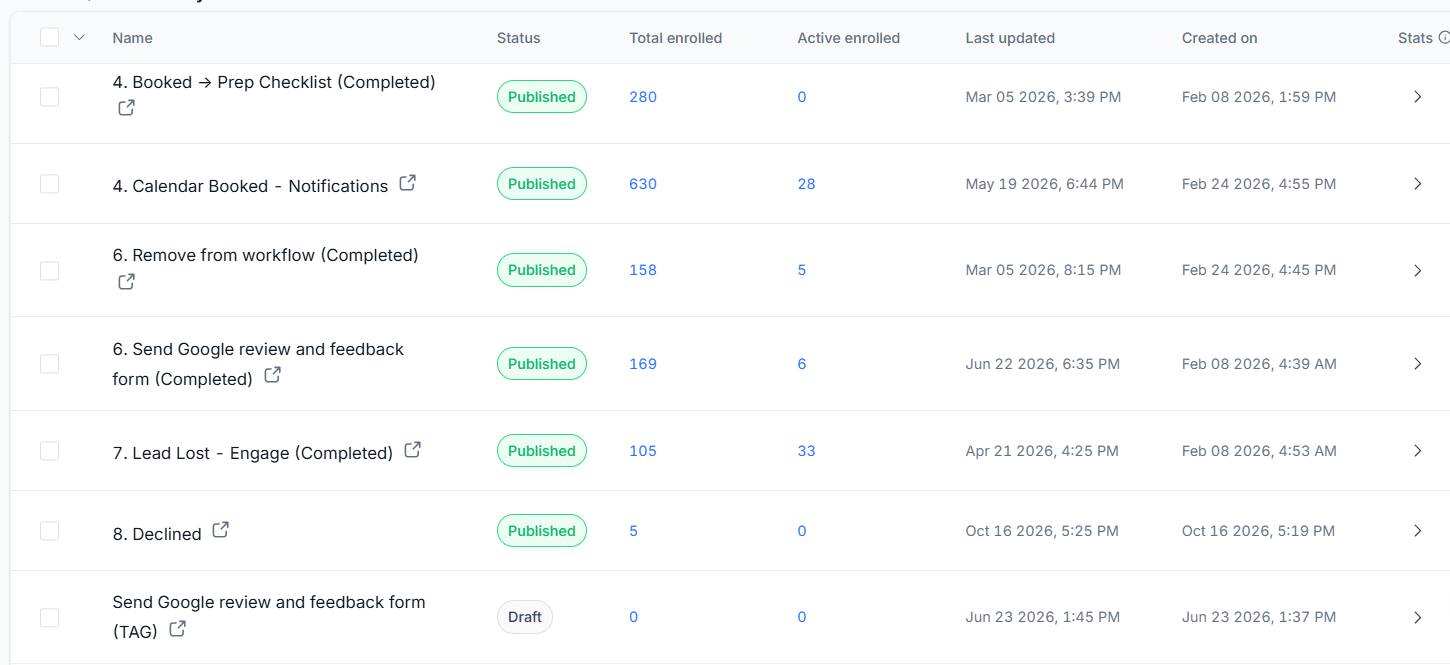The width and height of the screenshot is (1450, 665).
Task: Click the Stats info icon in header
Action: [x=1443, y=38]
